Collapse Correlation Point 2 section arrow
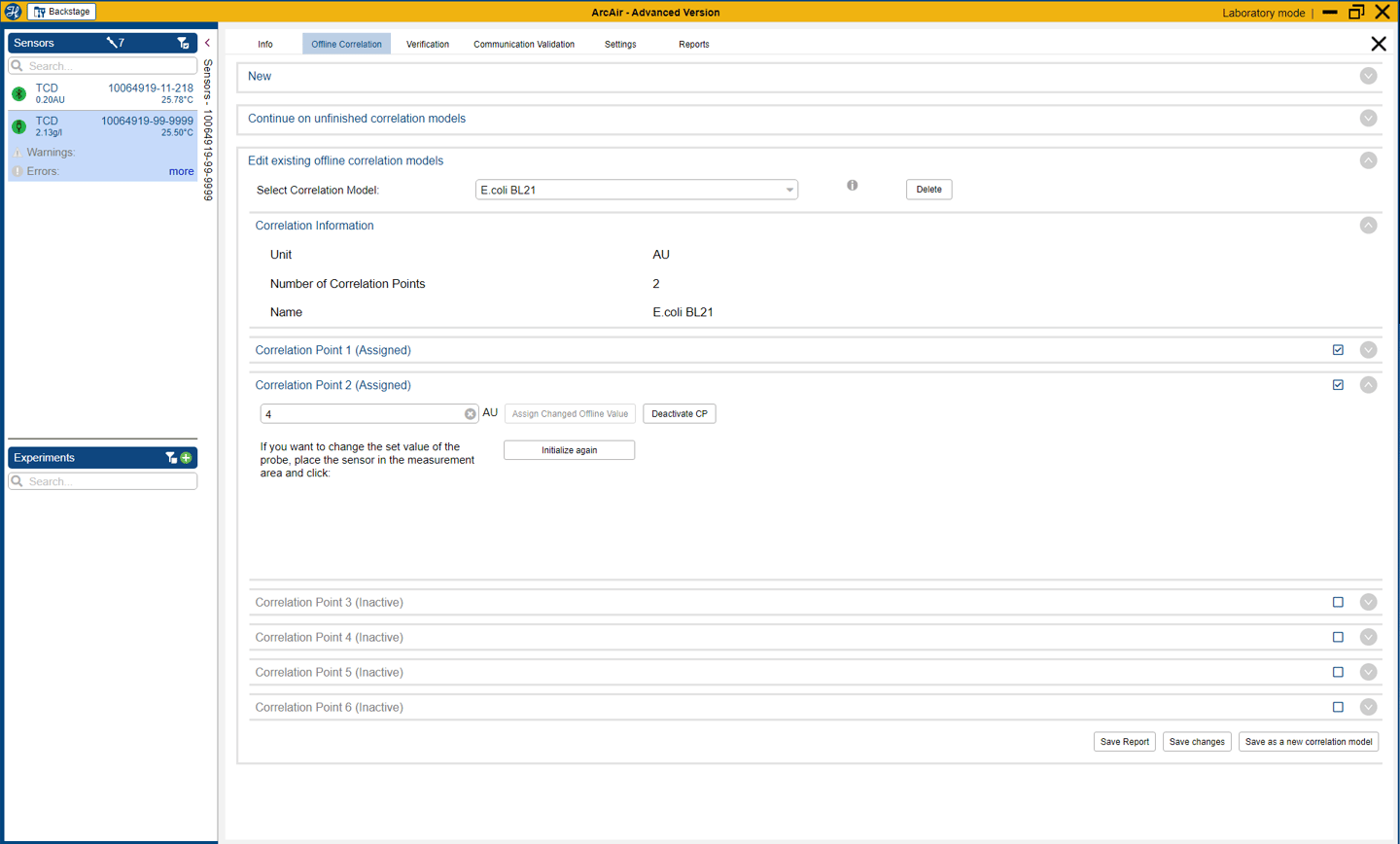The width and height of the screenshot is (1400, 844). pos(1368,385)
